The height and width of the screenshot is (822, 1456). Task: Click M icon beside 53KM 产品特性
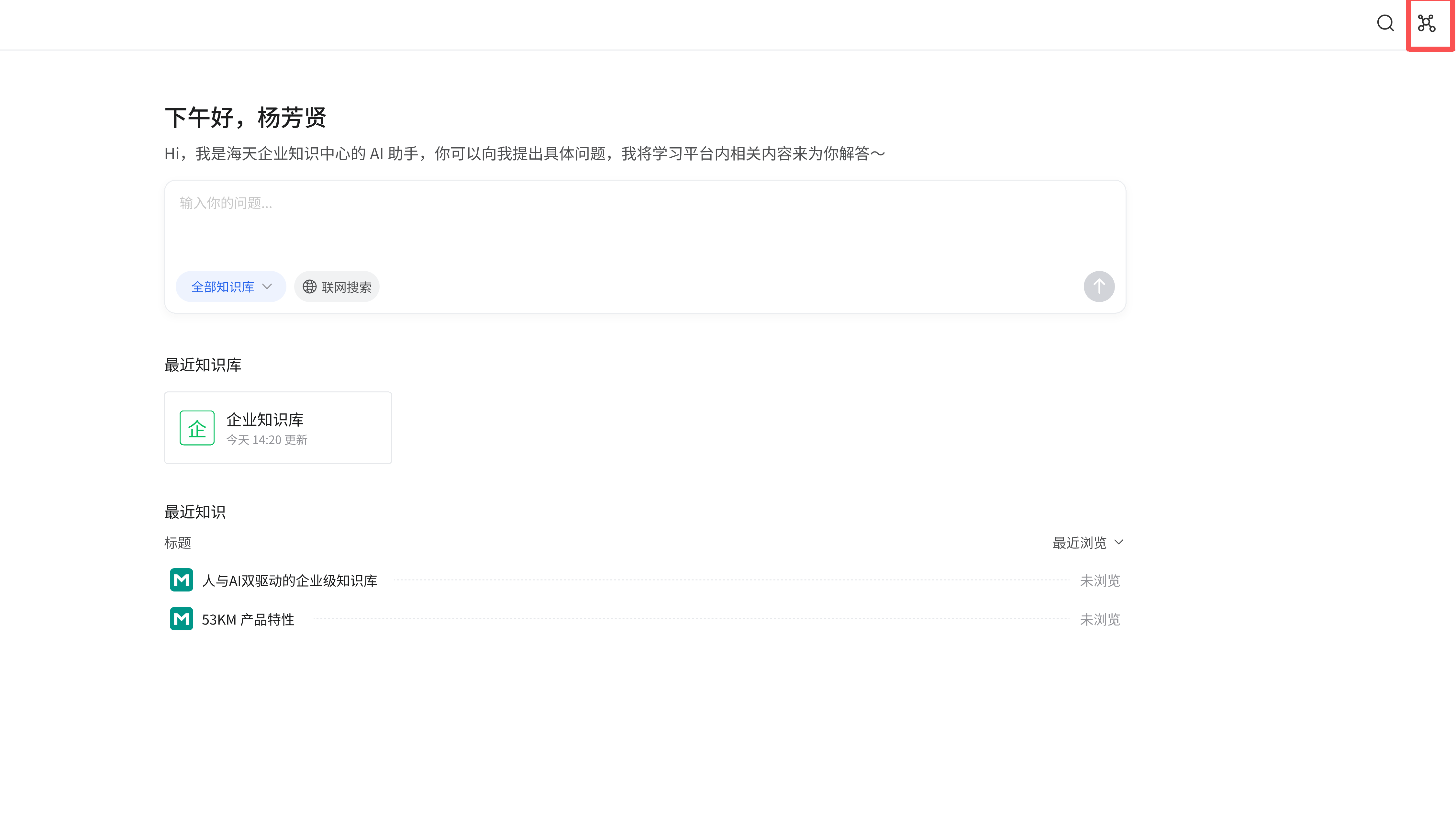pyautogui.click(x=182, y=619)
